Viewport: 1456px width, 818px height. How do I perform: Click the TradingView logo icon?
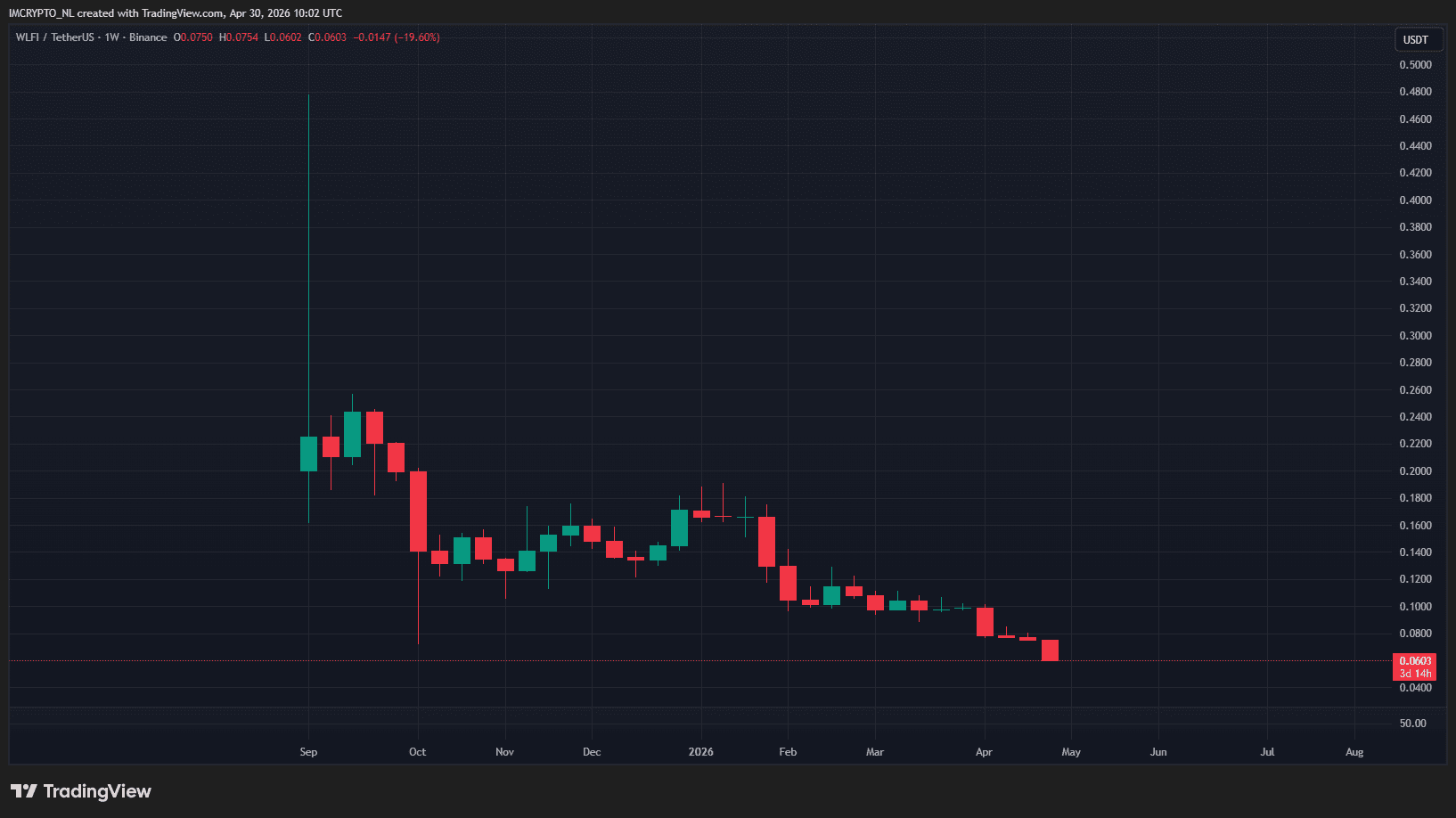coord(24,791)
